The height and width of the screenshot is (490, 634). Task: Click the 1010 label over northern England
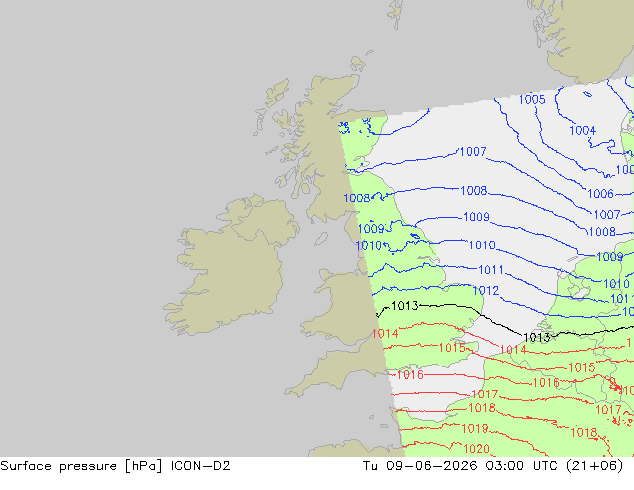pyautogui.click(x=368, y=245)
